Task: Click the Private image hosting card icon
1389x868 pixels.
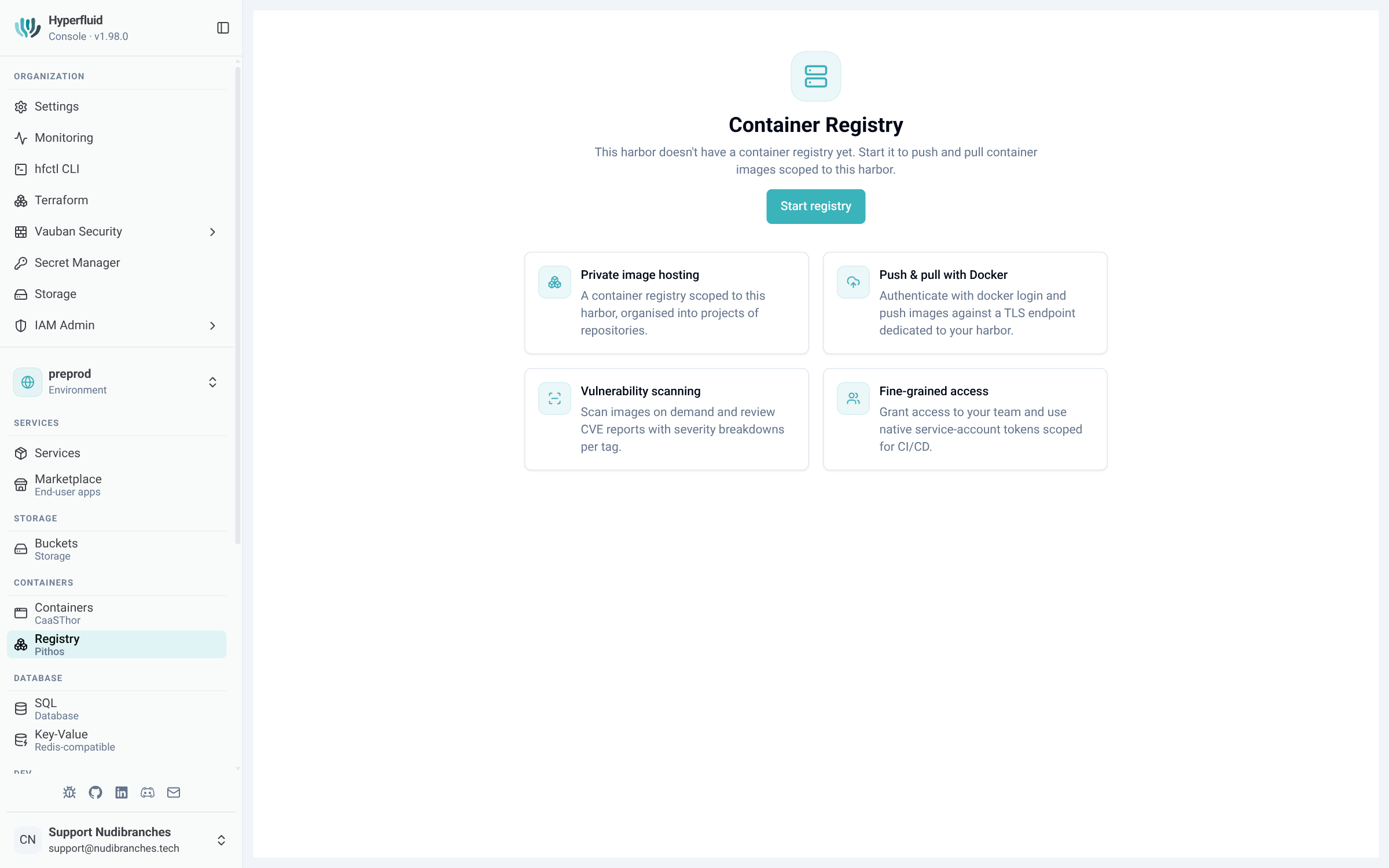Action: [x=554, y=282]
